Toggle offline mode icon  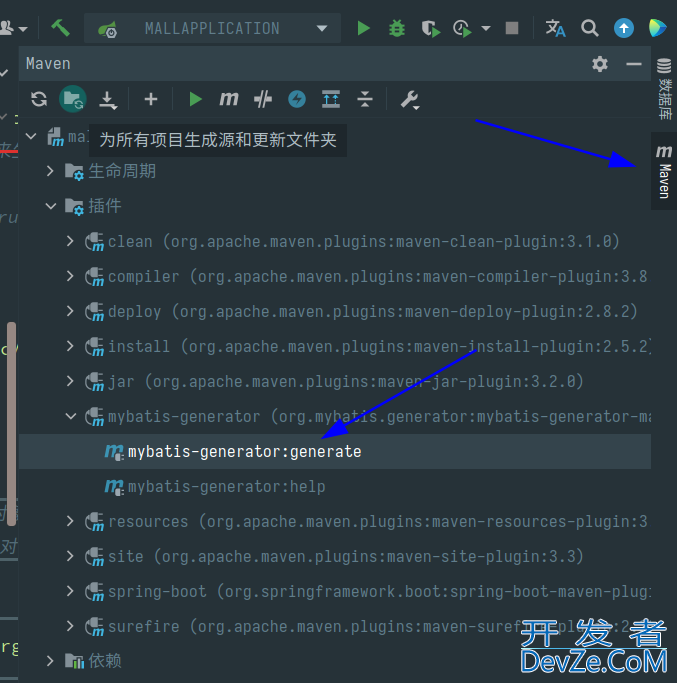[263, 99]
